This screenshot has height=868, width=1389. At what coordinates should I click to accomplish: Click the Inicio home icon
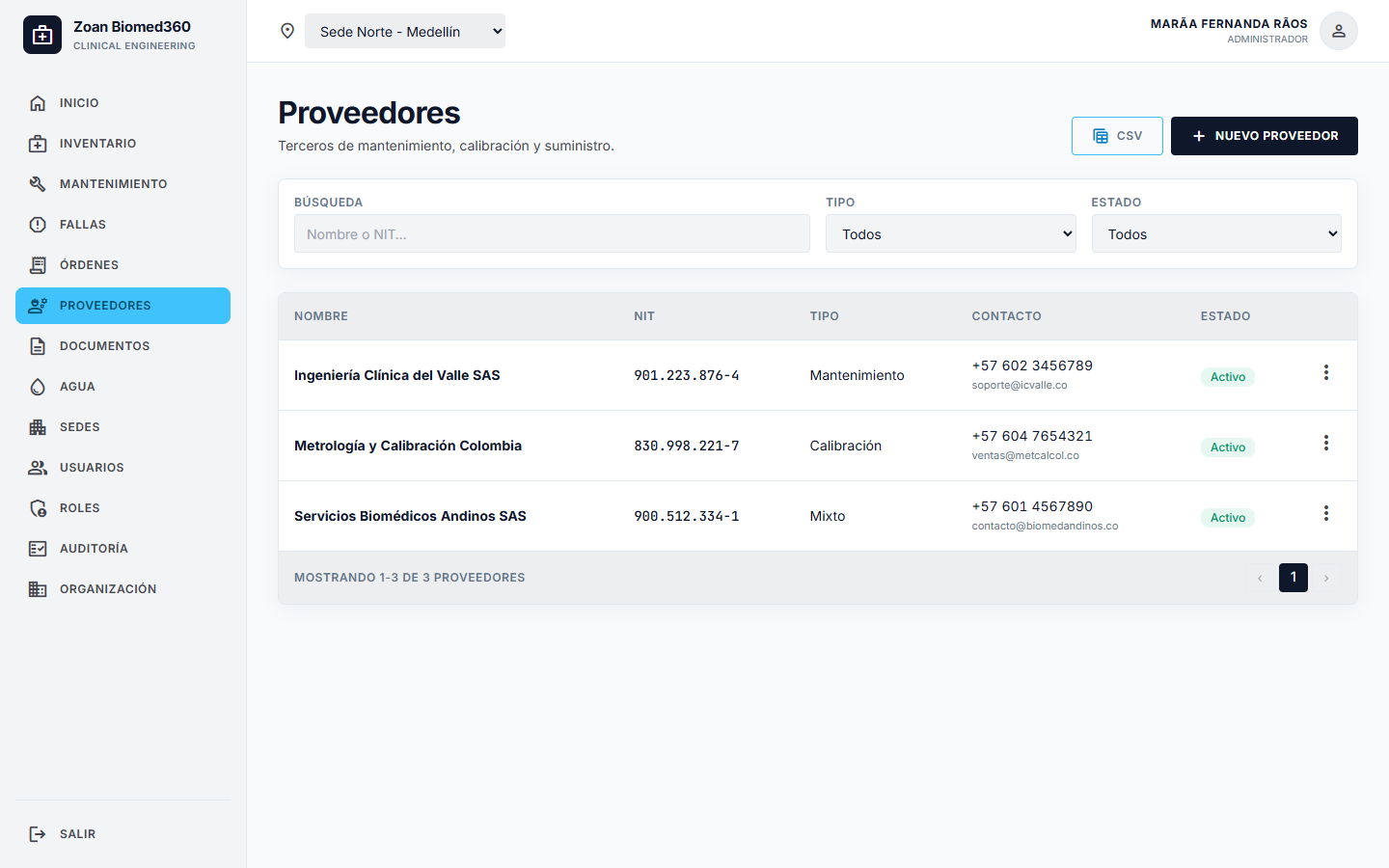click(38, 103)
